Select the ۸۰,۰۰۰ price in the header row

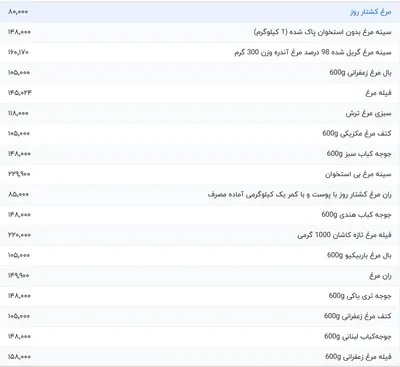(18, 12)
